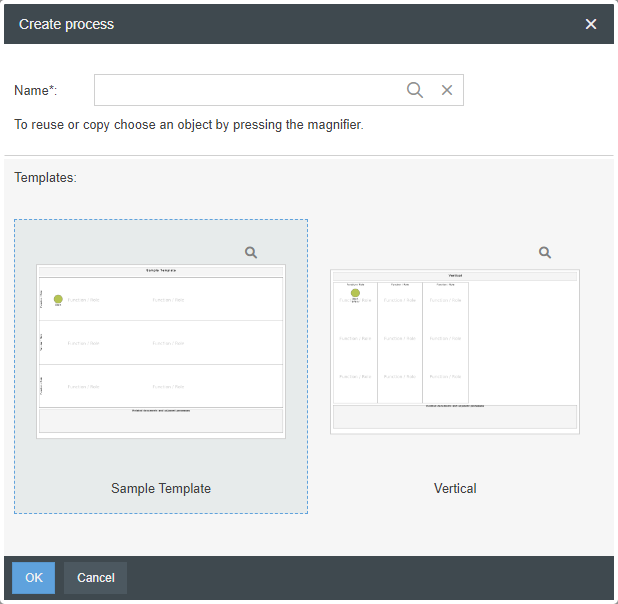Click the Name* field label

[x=36, y=91]
